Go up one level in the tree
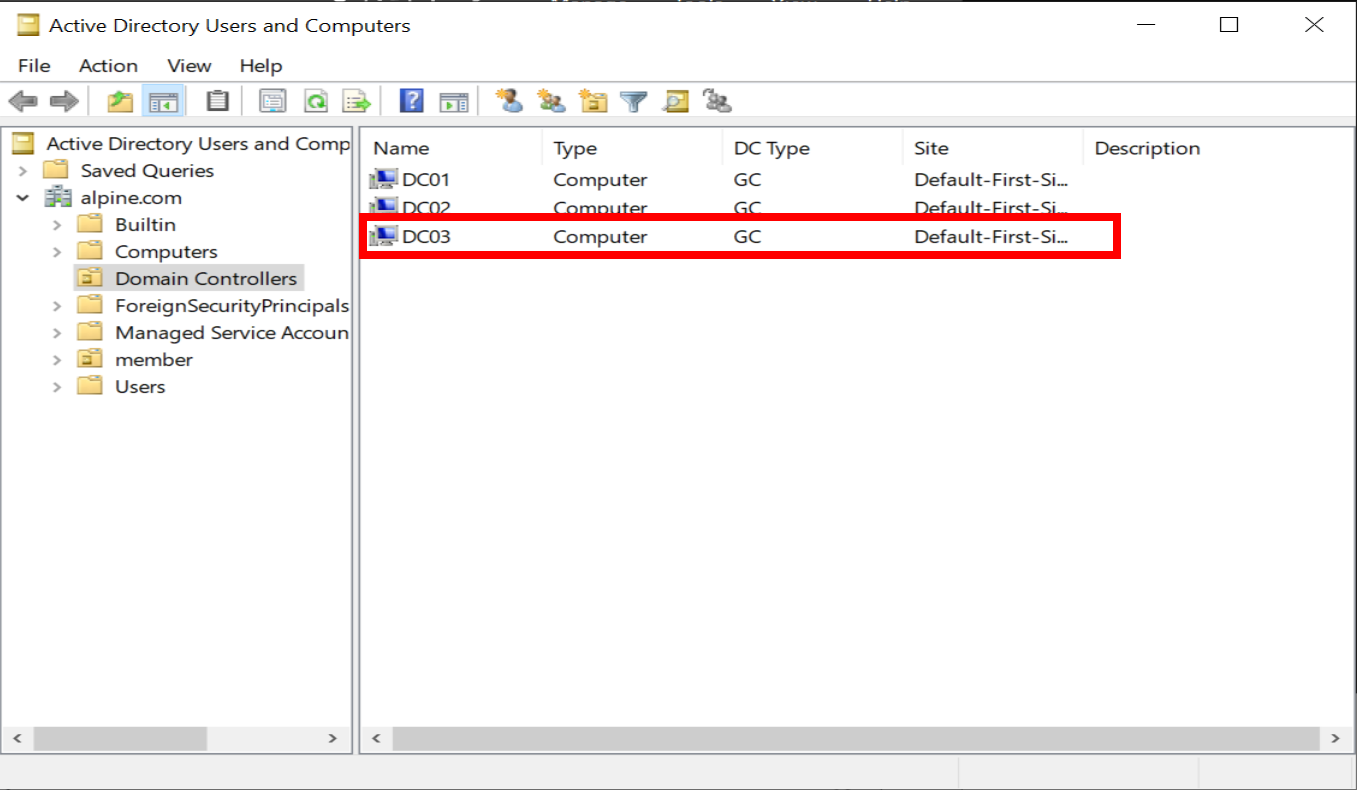1357x790 pixels. [x=121, y=101]
